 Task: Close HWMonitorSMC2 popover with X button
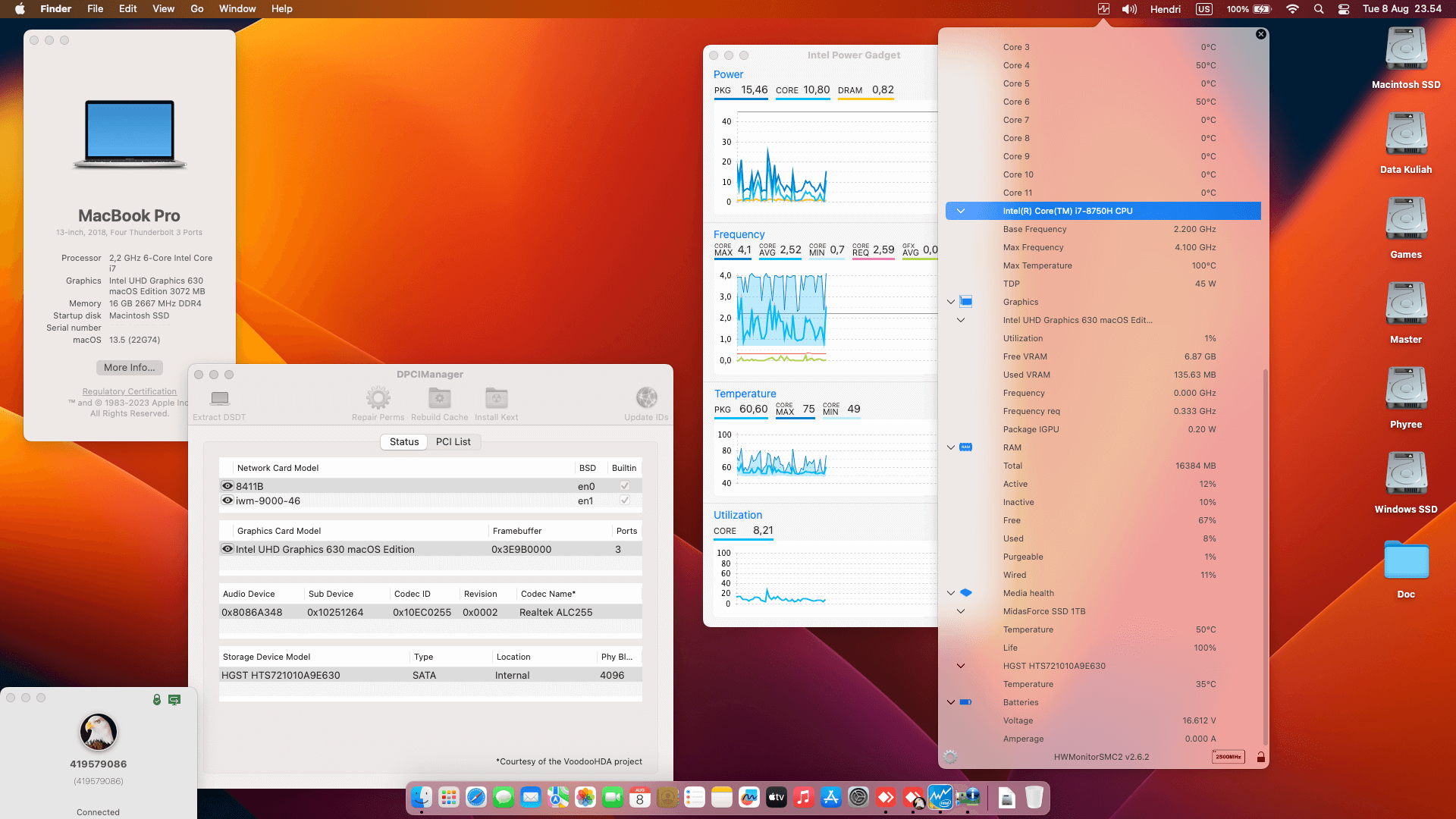tap(1260, 34)
